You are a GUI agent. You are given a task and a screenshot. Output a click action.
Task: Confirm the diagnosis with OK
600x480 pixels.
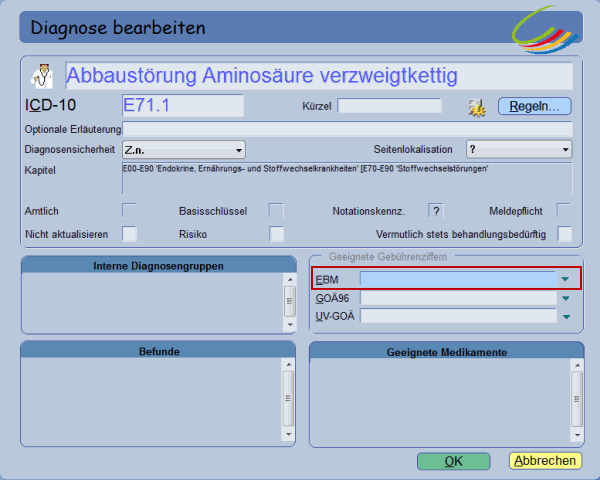(453, 461)
